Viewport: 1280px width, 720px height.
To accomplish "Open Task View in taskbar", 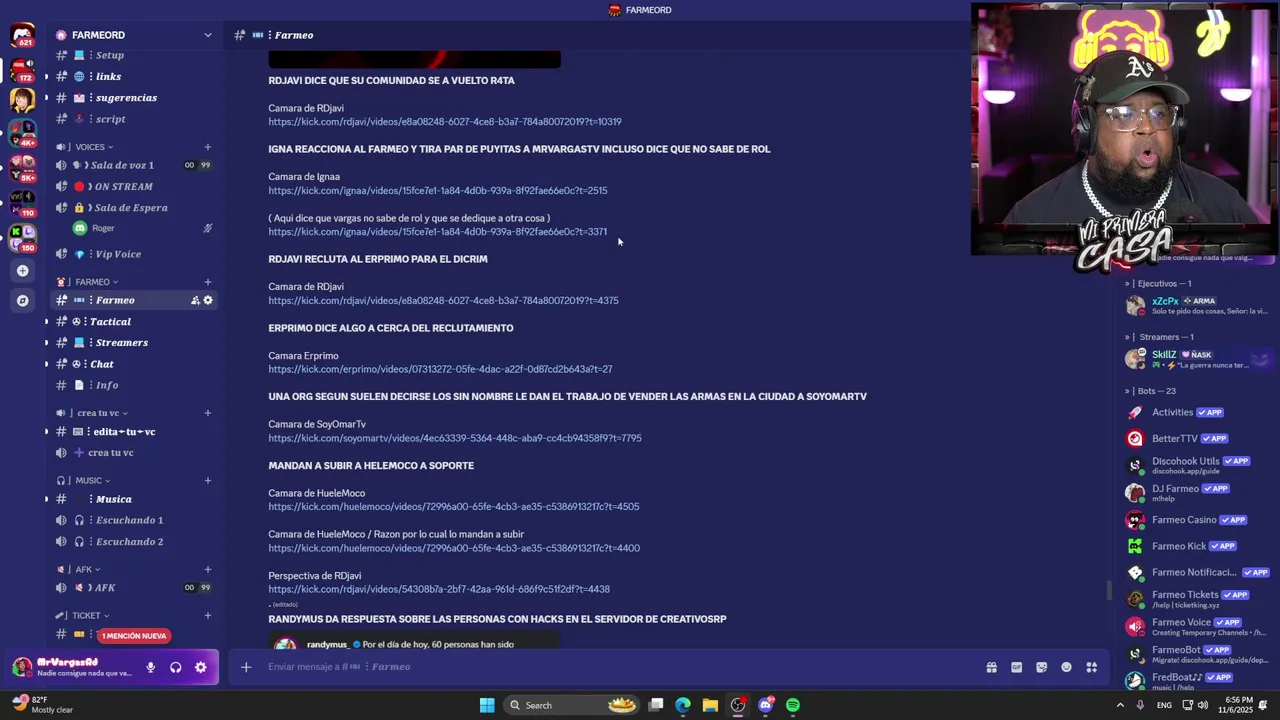I will pos(656,705).
